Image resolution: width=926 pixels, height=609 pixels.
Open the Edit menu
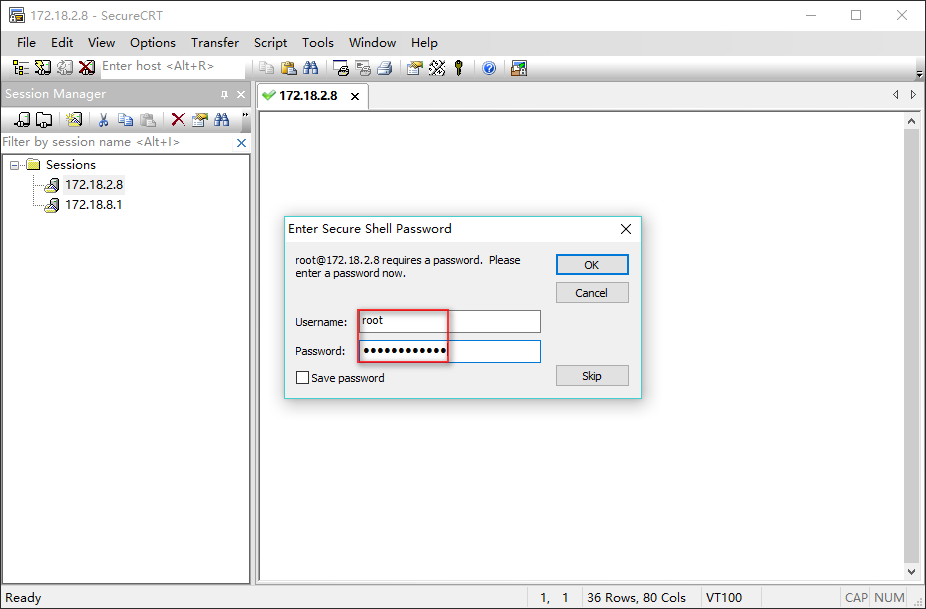click(x=61, y=43)
